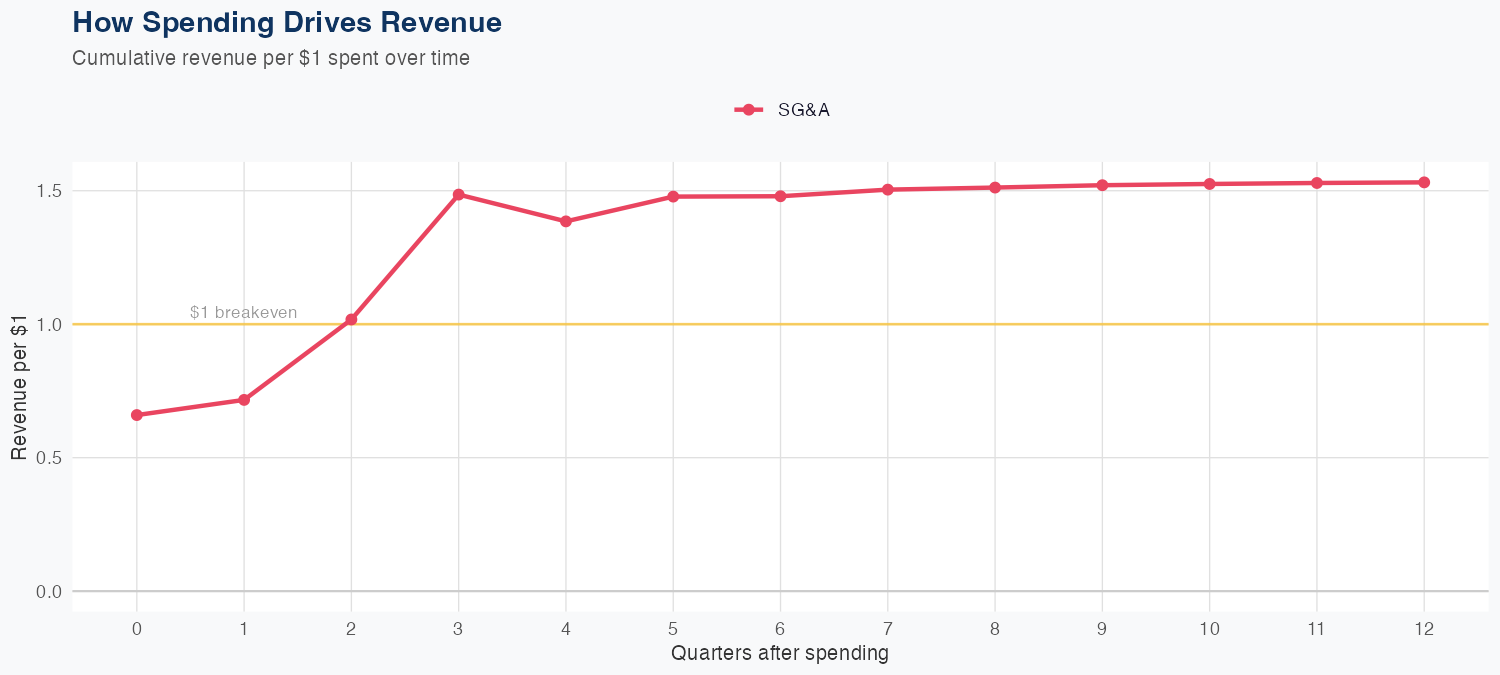Click the quarter 2 breakeven crossing point
The width and height of the screenshot is (1500, 675).
[351, 320]
